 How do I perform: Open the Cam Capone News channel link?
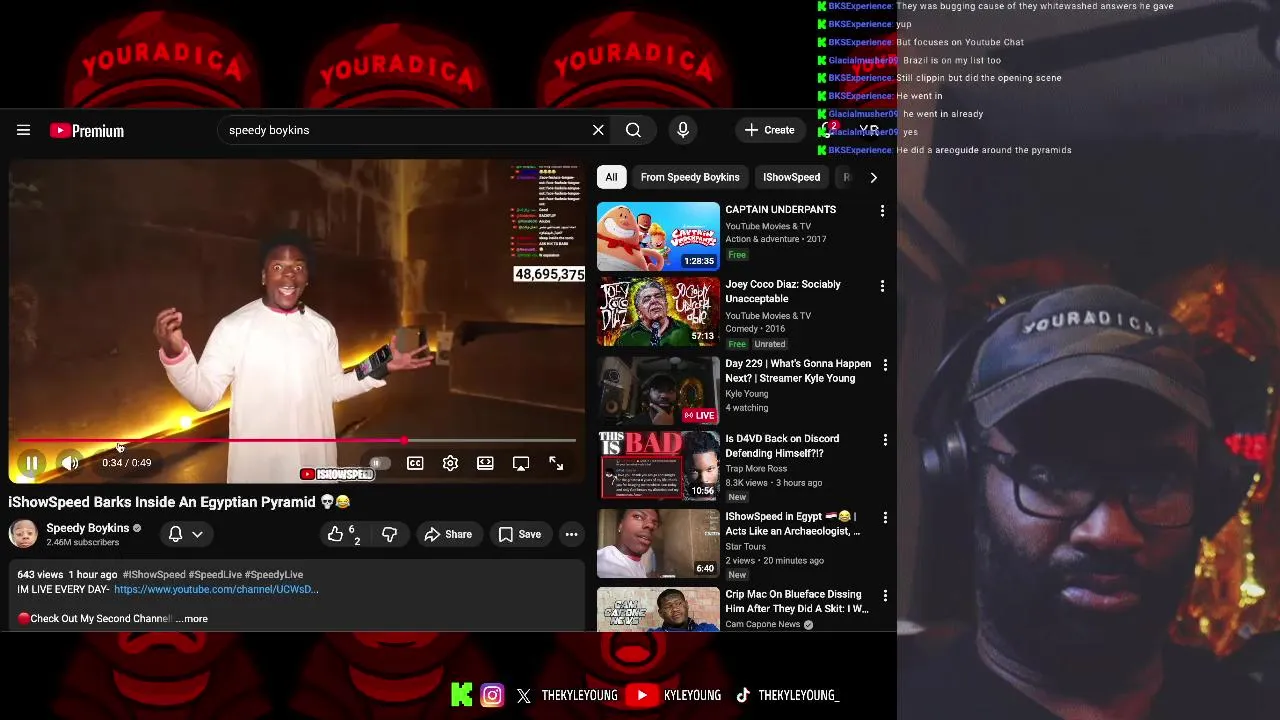pyautogui.click(x=763, y=625)
